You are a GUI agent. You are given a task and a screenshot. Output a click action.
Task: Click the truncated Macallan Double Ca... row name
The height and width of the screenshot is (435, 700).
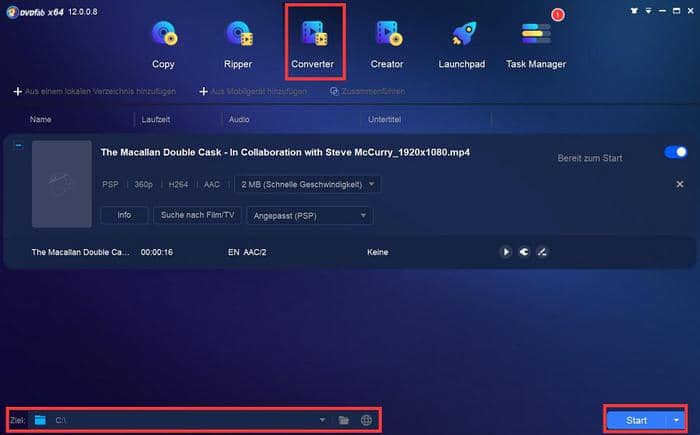click(80, 252)
